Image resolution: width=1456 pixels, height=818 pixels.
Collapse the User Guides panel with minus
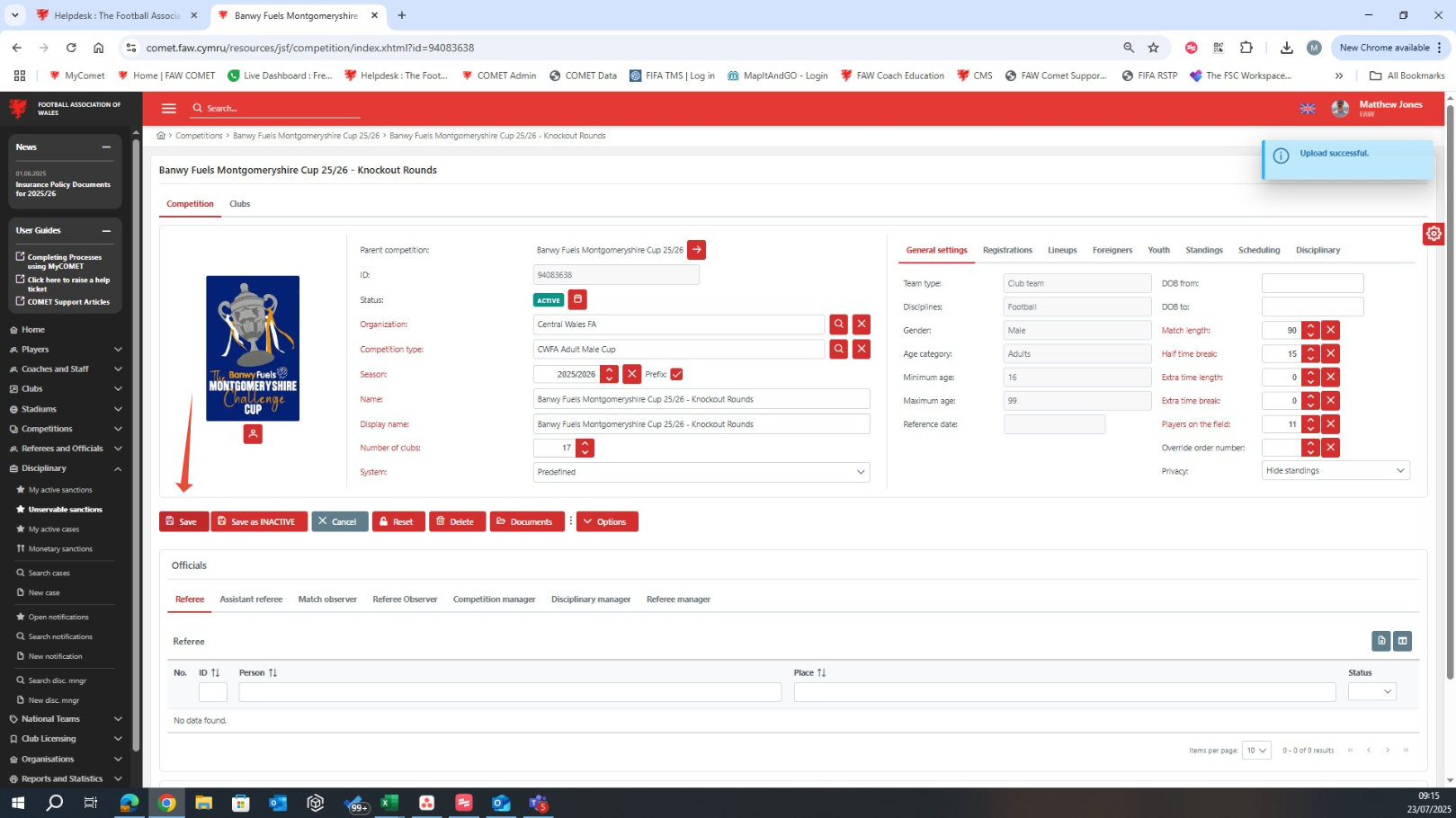click(x=106, y=231)
